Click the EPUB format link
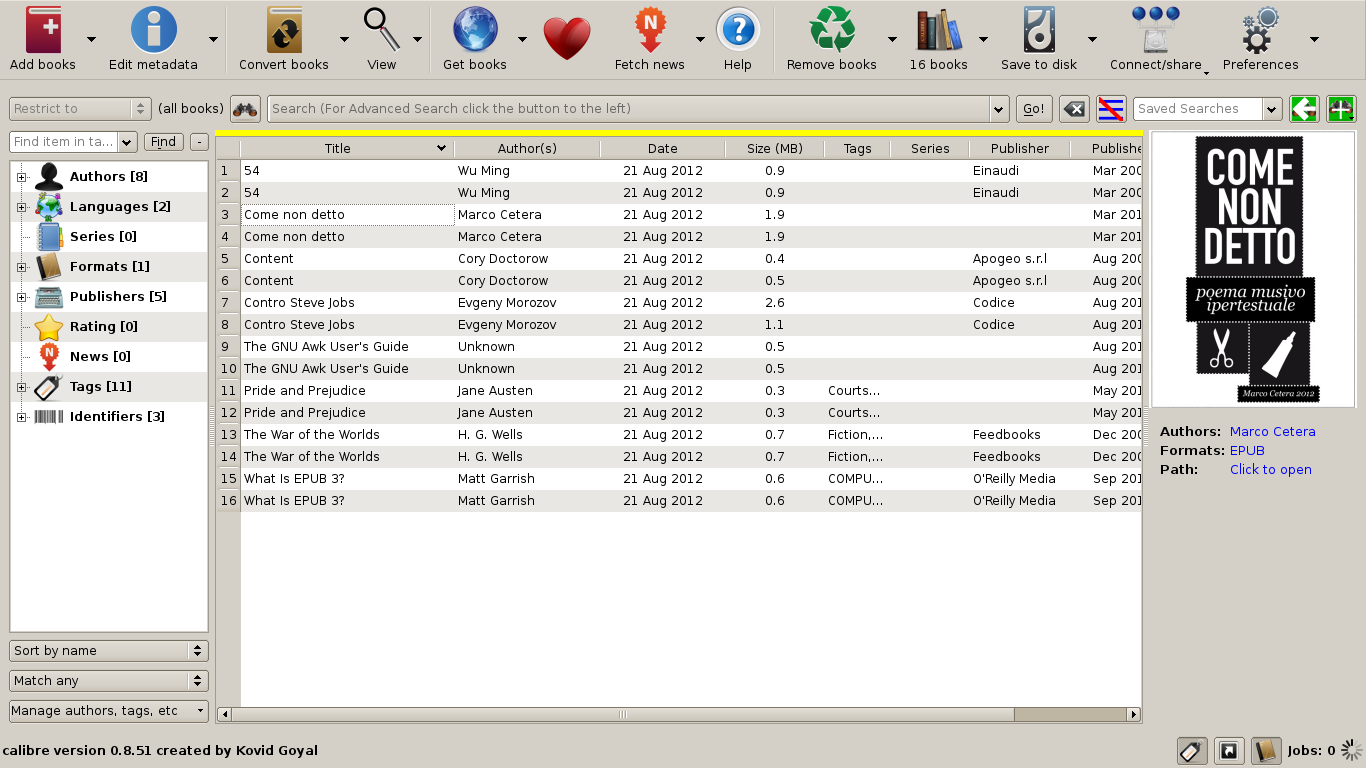 (1247, 451)
